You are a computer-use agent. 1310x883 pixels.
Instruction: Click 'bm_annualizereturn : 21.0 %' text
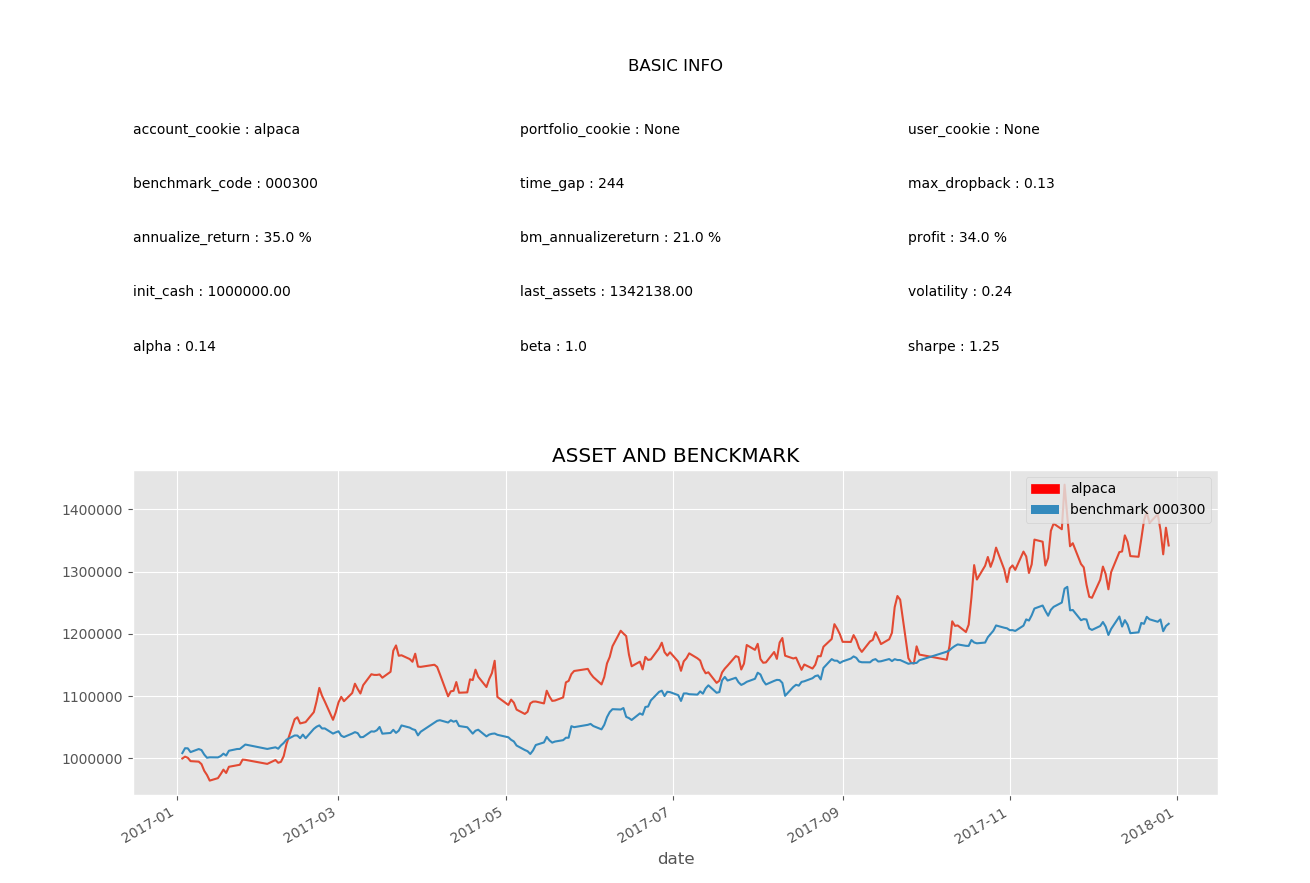click(x=620, y=238)
